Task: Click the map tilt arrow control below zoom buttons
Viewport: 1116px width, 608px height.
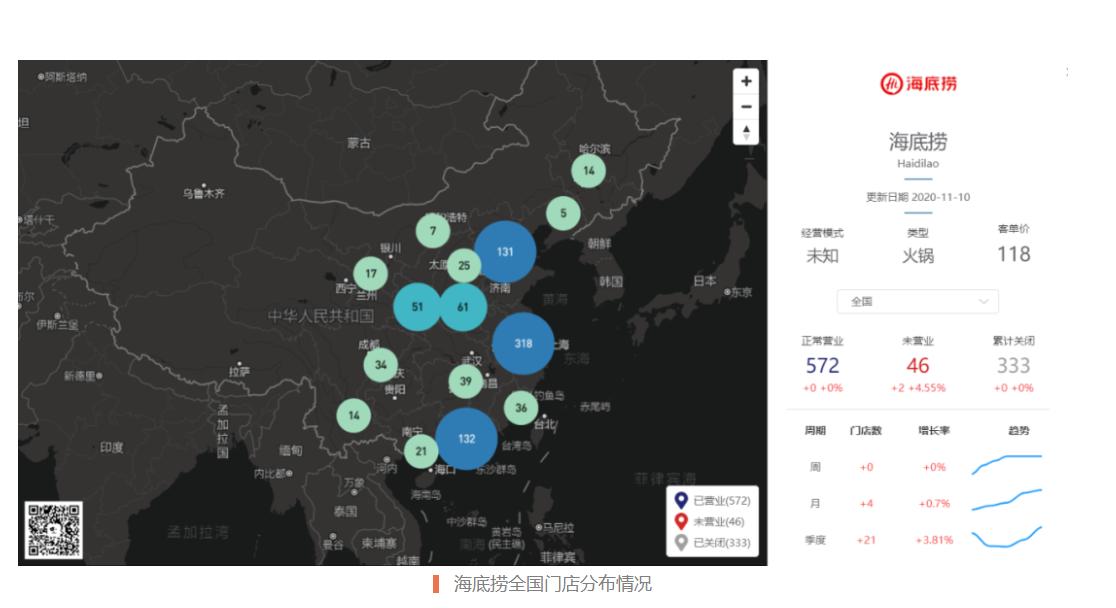Action: (x=746, y=131)
